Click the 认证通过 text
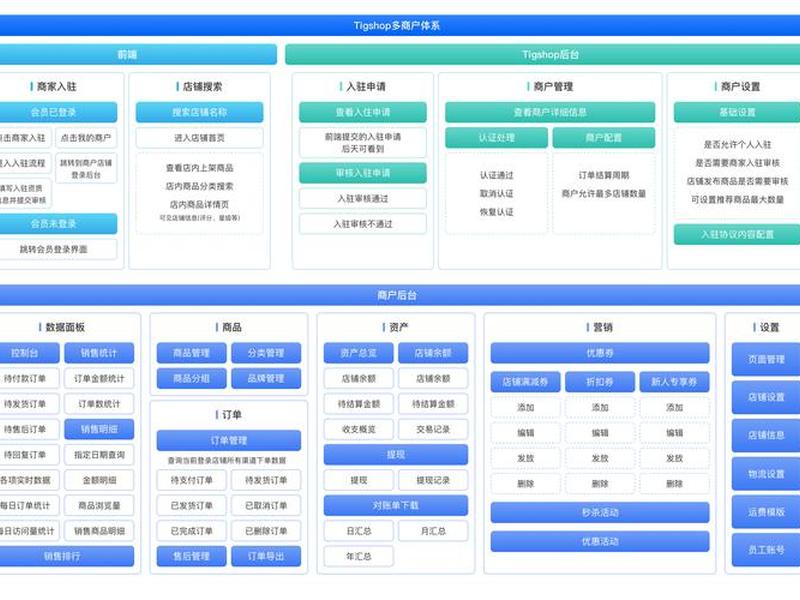 coord(496,175)
